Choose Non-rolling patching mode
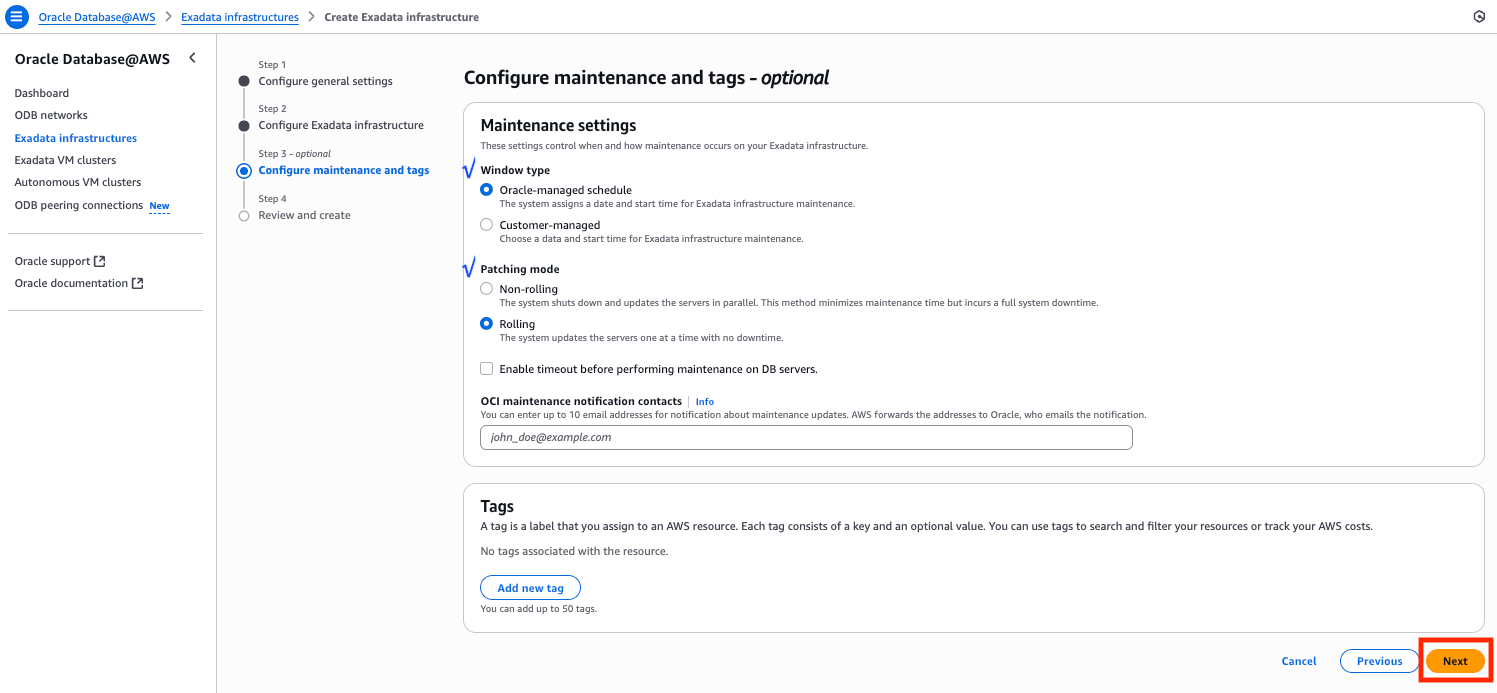 click(487, 289)
